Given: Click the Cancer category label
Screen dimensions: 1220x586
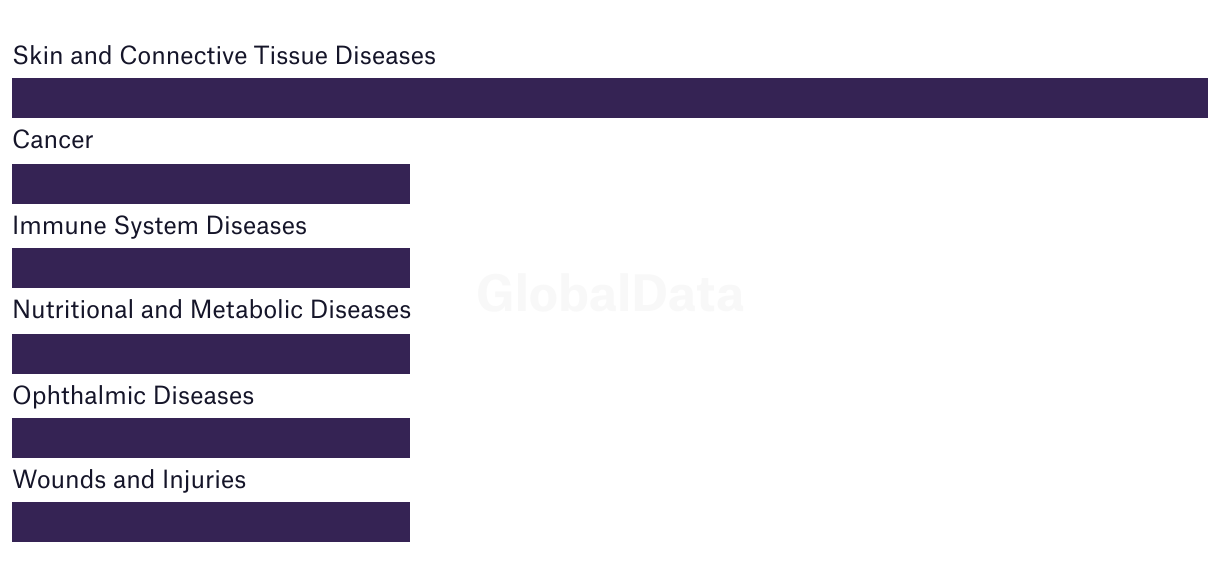Looking at the screenshot, I should 53,140.
